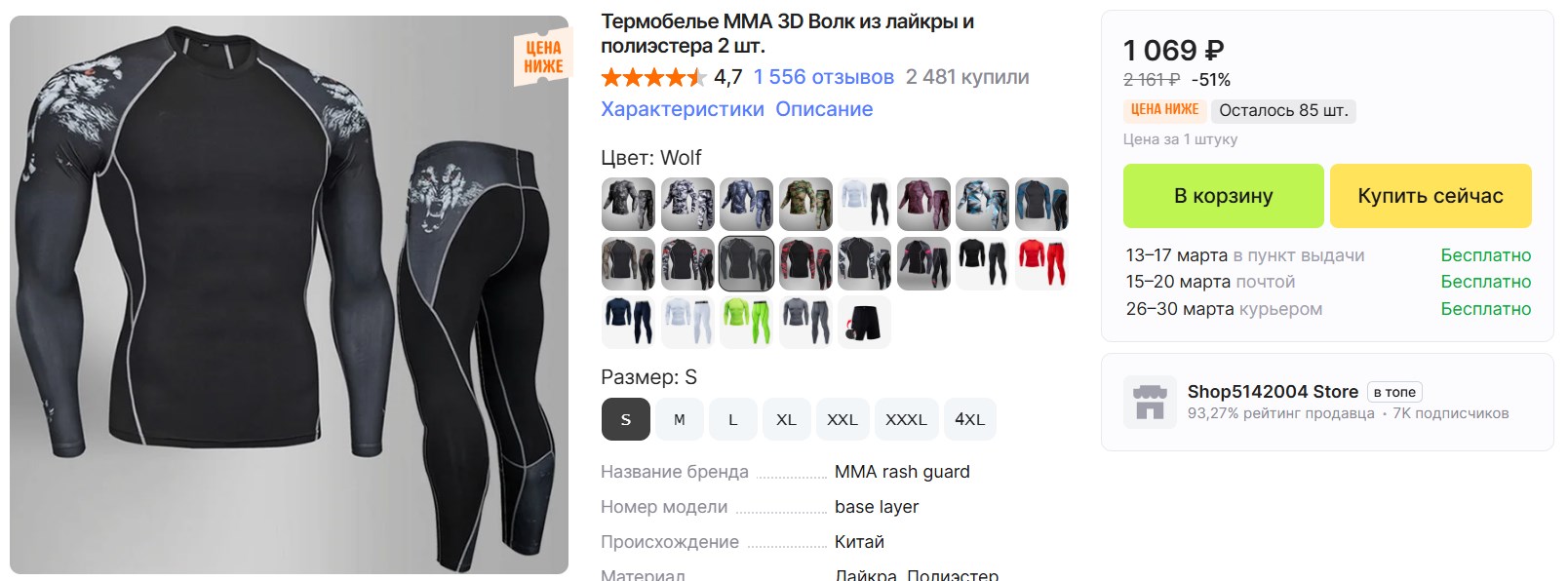Select the black shorts variant thumbnail
This screenshot has height=581, width=1568.
coord(864,322)
